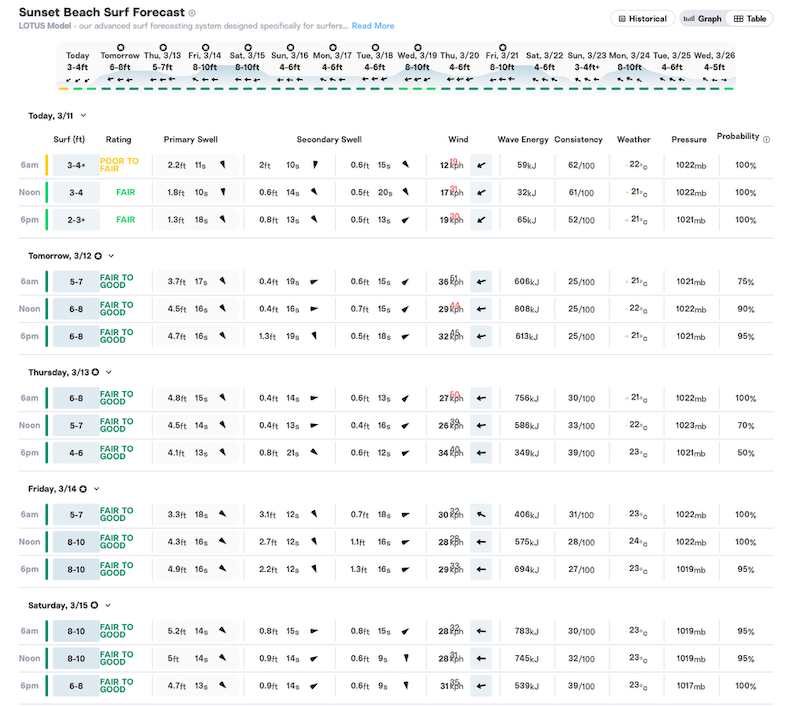The width and height of the screenshot is (800, 706).
Task: Click the circle icon beside Thursday, 3/13
Action: (x=95, y=372)
